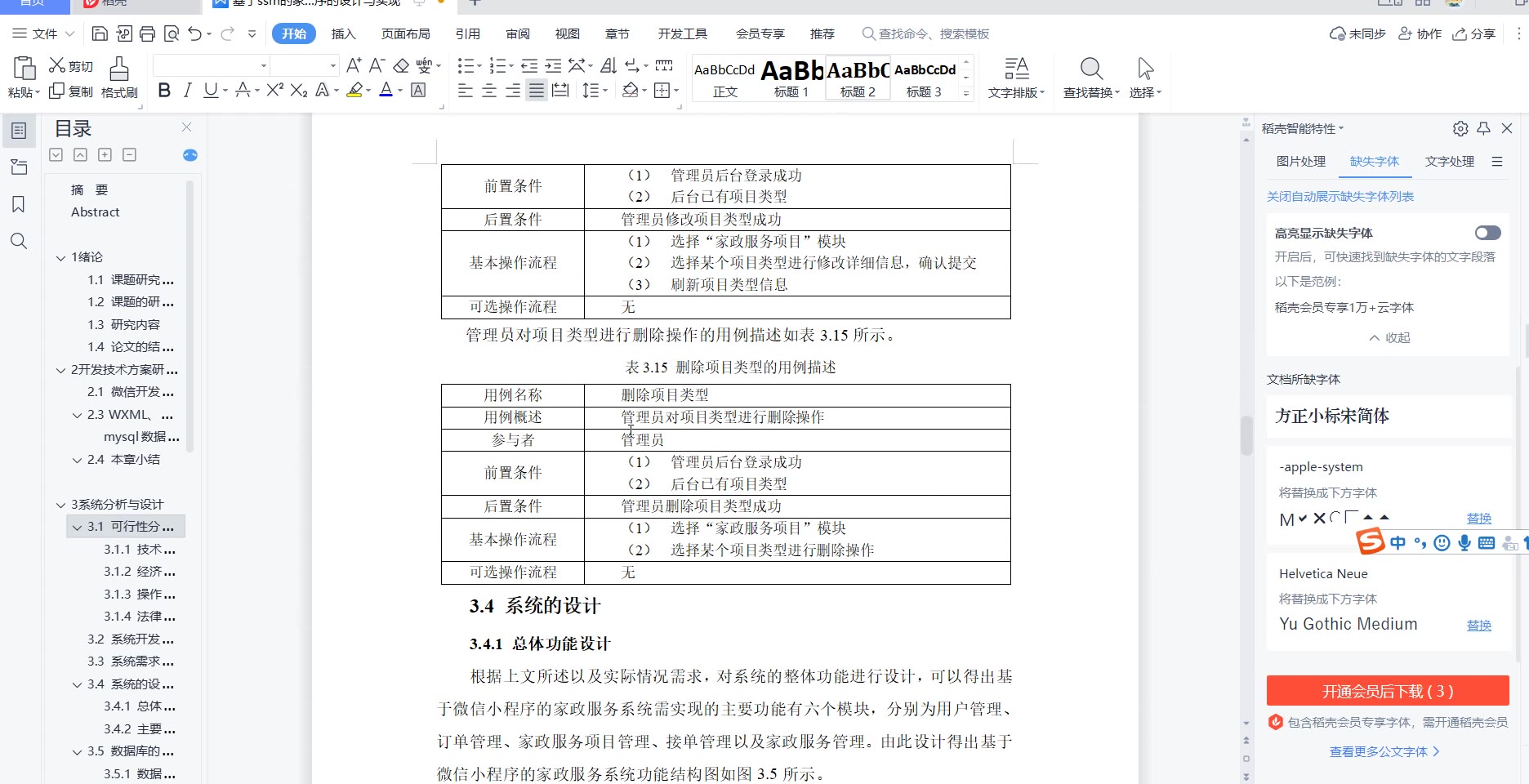Open the 页面布局 ribbon tab
Screen dimensions: 1529x784
(x=406, y=33)
